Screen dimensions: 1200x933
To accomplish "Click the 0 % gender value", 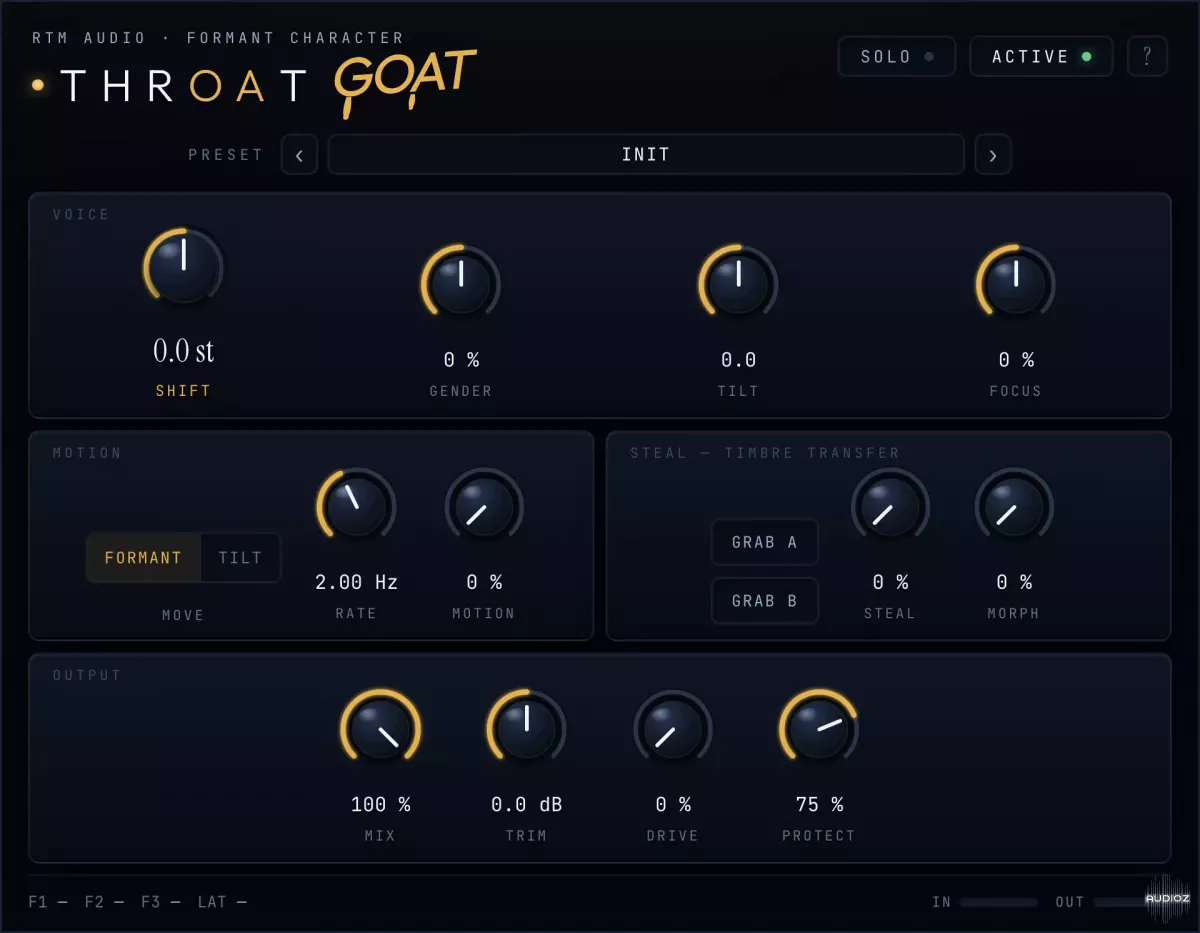I will point(461,360).
